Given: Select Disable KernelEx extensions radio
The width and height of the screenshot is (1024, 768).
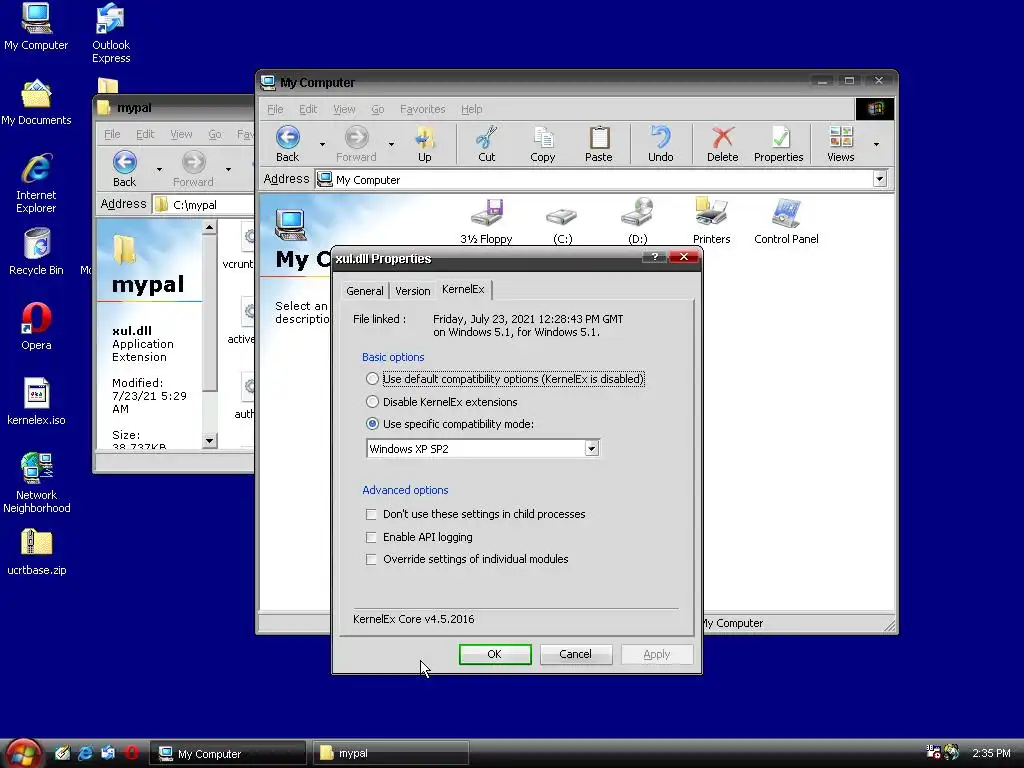Looking at the screenshot, I should [x=372, y=402].
